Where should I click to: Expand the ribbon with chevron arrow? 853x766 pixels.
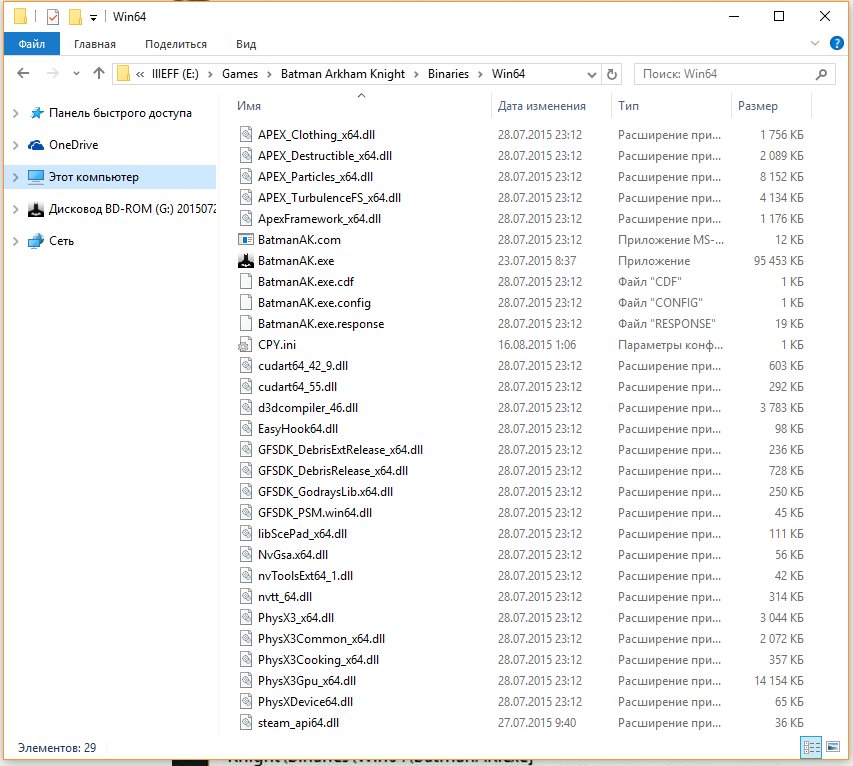(815, 44)
